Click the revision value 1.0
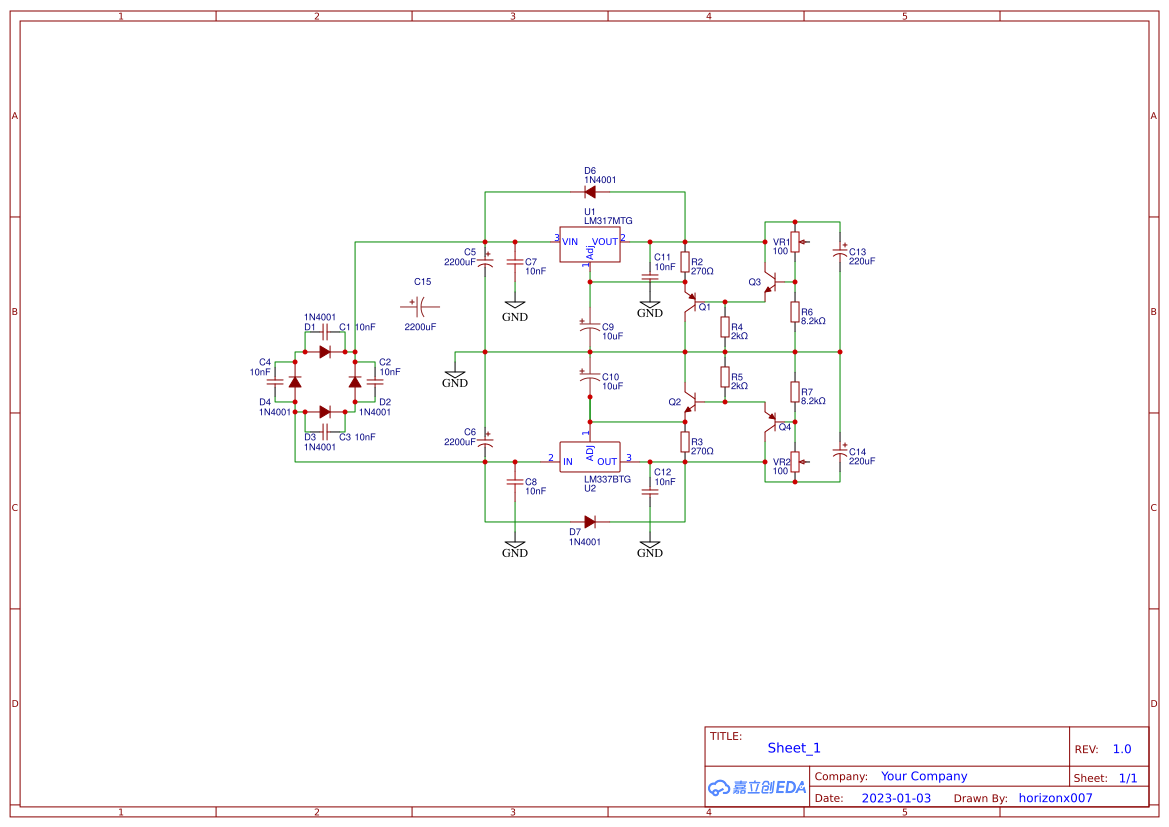The width and height of the screenshot is (1169, 827). (x=1122, y=749)
